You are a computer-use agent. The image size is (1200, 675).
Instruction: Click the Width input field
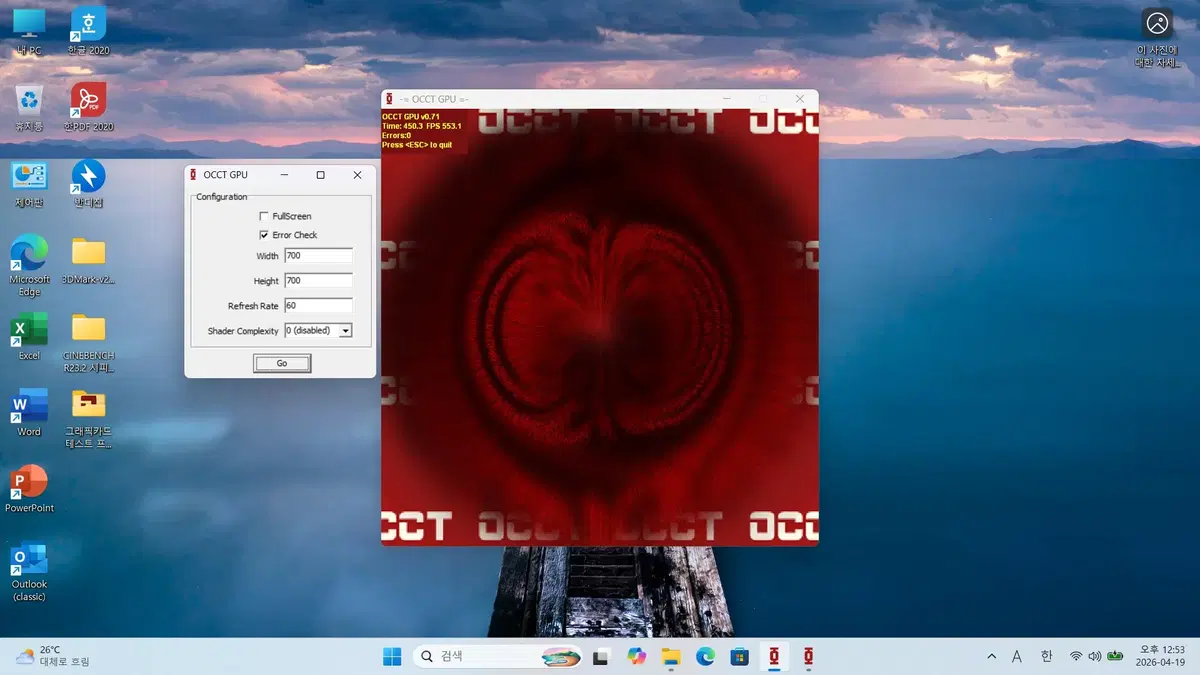[318, 256]
